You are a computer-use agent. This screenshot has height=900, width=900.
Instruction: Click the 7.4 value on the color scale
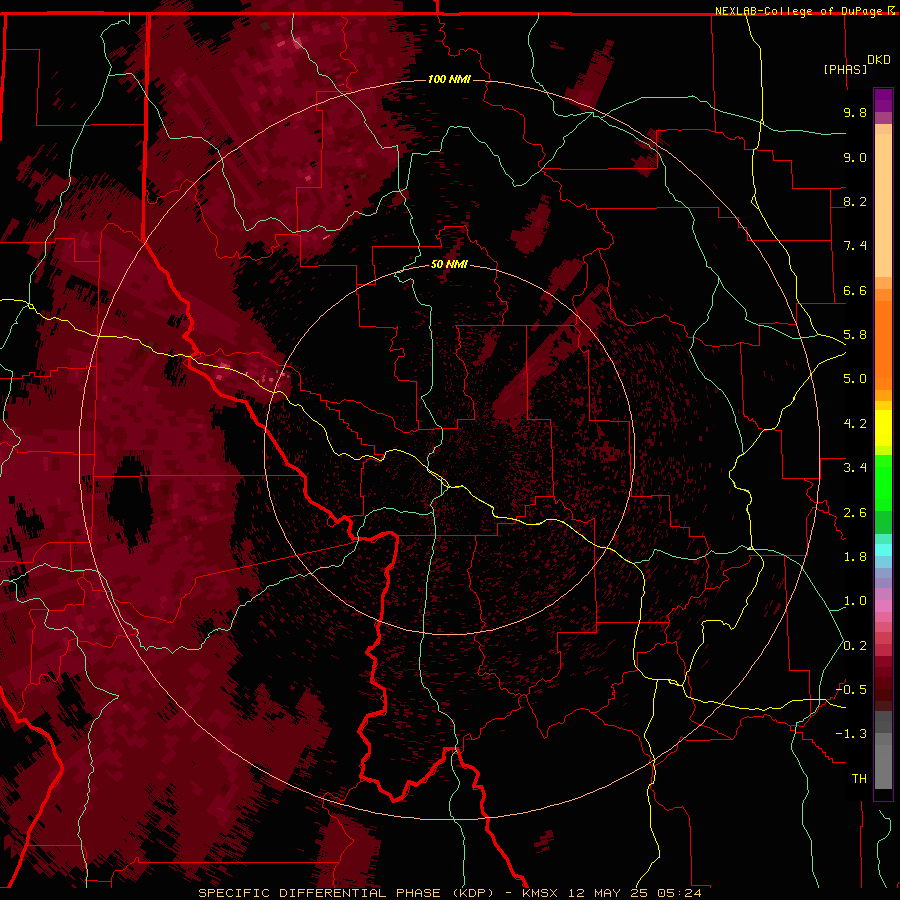point(855,246)
